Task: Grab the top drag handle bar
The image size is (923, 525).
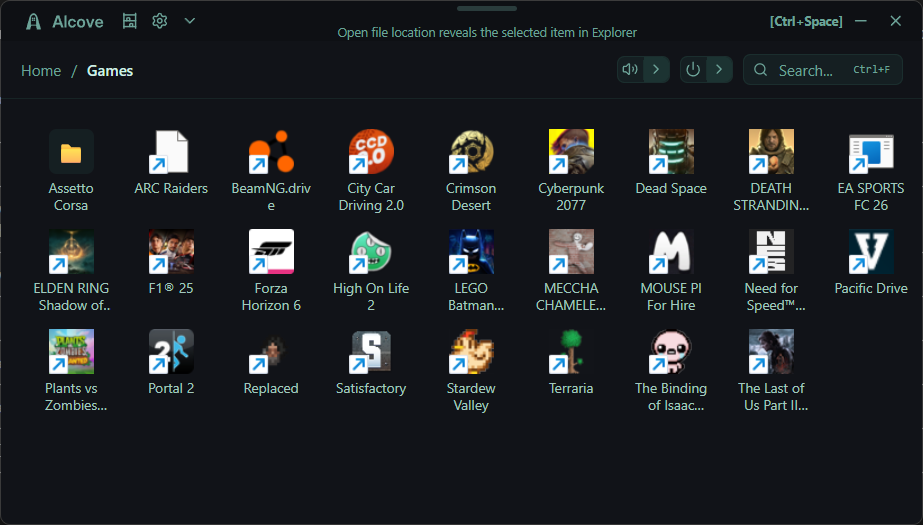Action: (487, 8)
